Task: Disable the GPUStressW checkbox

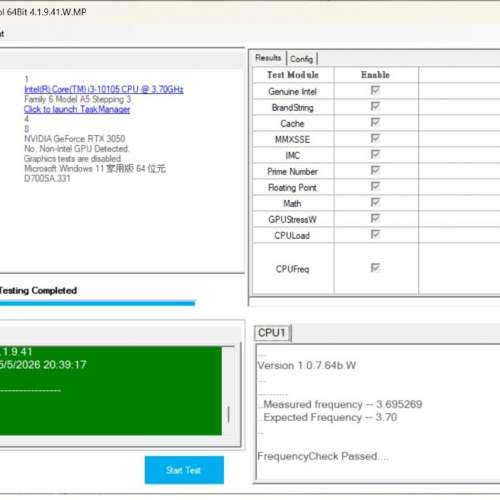Action: [x=375, y=218]
